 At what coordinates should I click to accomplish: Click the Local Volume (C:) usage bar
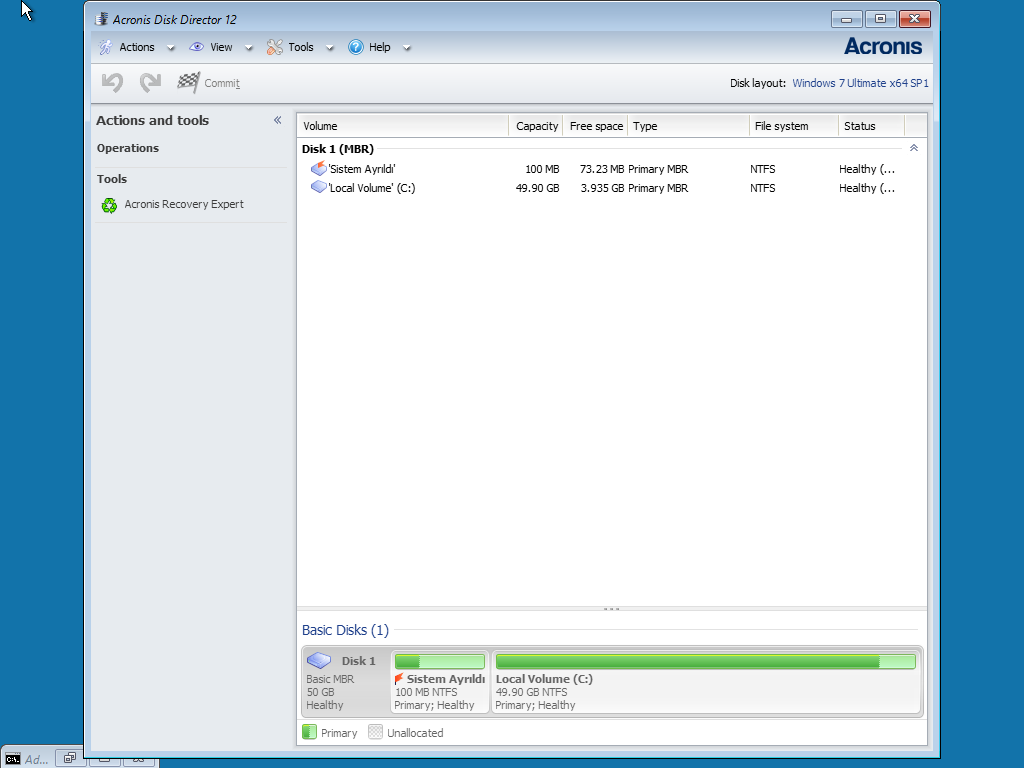705,662
